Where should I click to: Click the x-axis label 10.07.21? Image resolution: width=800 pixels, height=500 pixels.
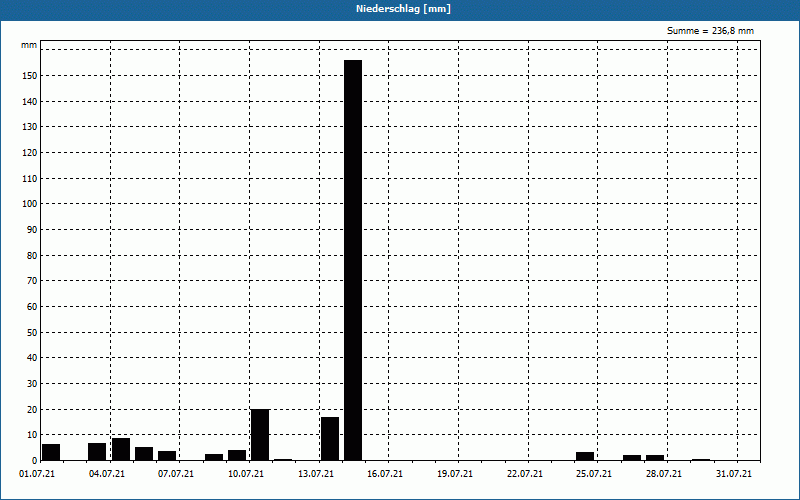(x=246, y=474)
